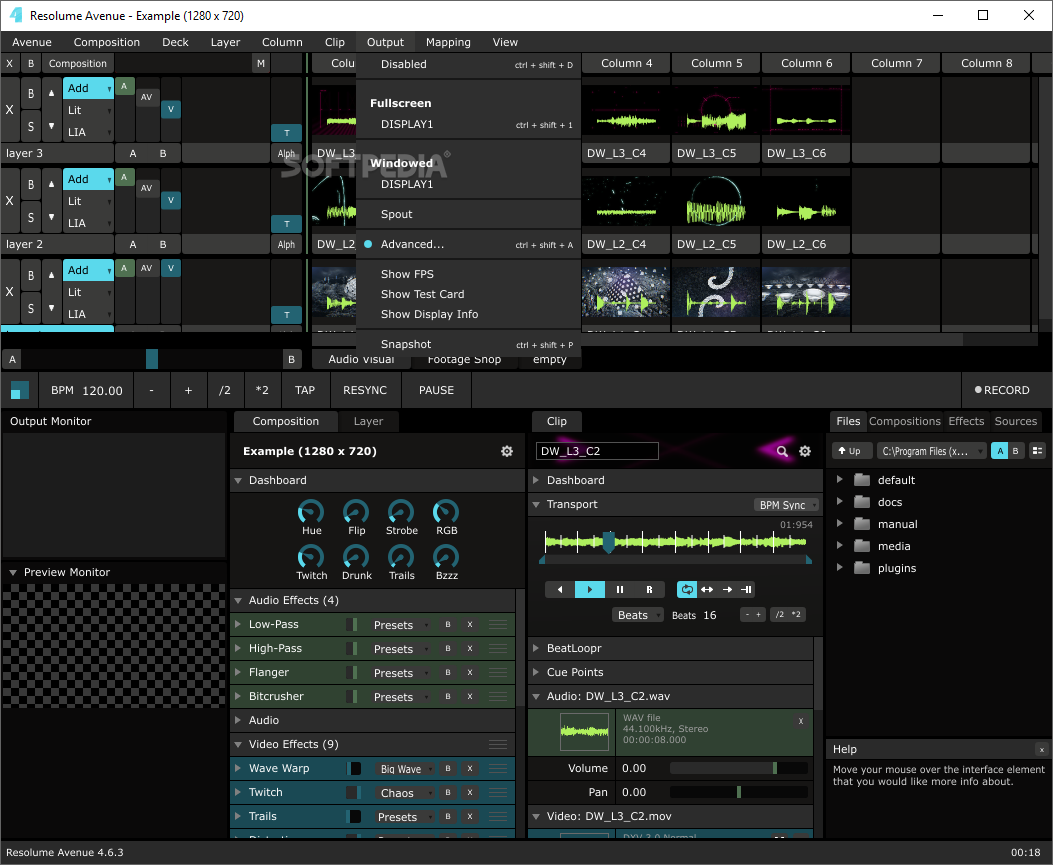Pause the clip in Transport
The image size is (1053, 865).
pos(619,590)
